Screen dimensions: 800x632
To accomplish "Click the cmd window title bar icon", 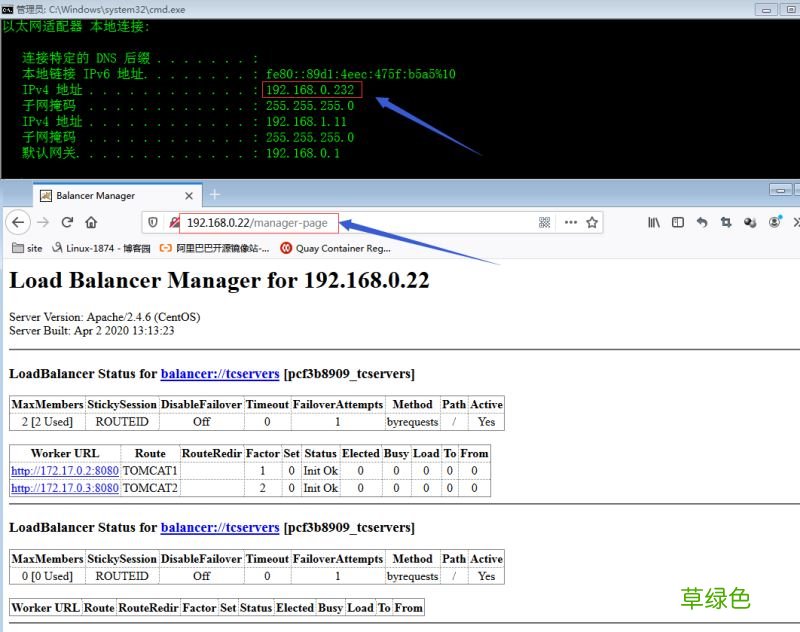I will coord(7,9).
